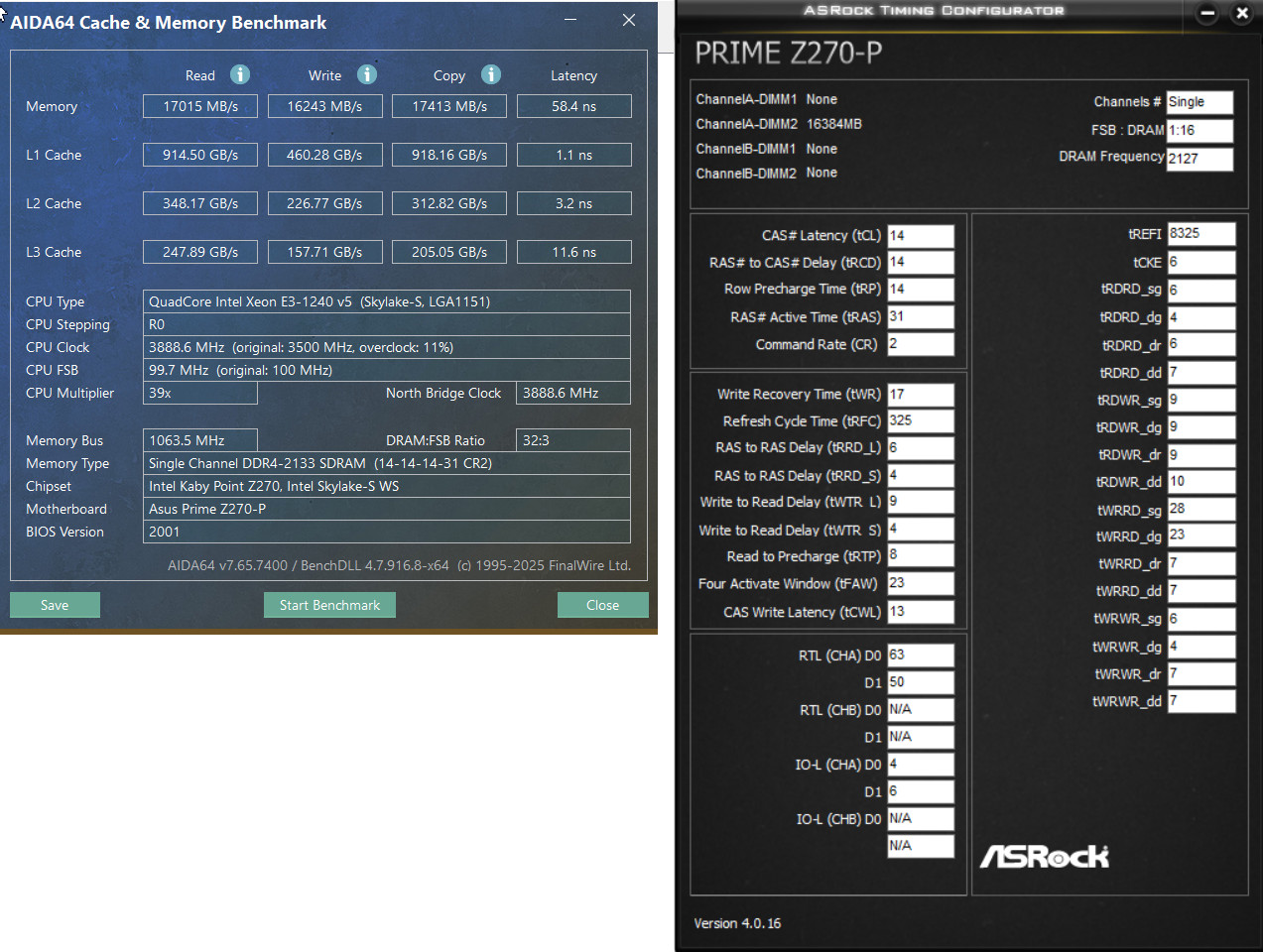Click the tRDRD_sg field
Screen dimensions: 1263x952
(x=1201, y=291)
